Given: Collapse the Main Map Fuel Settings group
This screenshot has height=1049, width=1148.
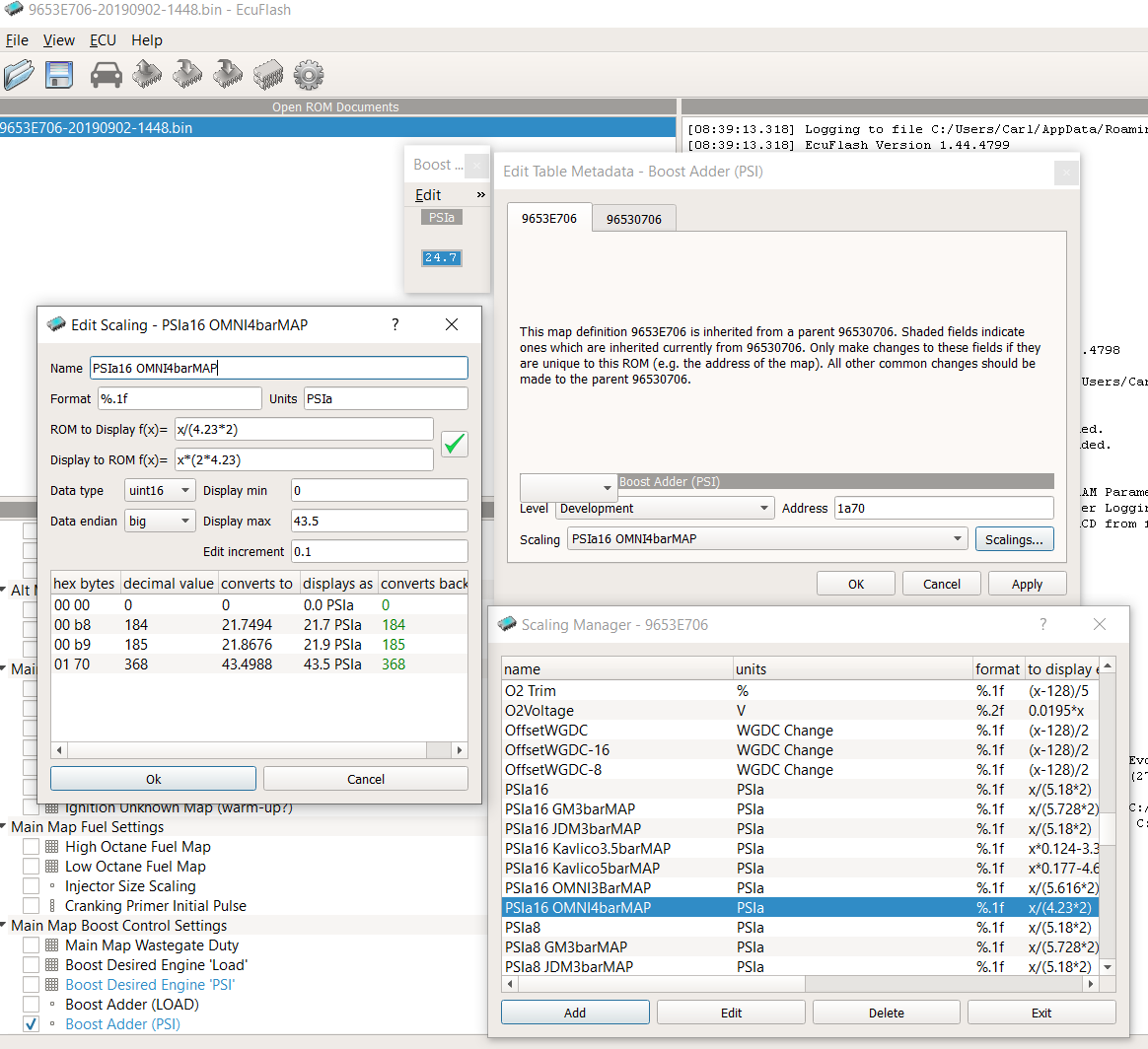Looking at the screenshot, I should 5,827.
